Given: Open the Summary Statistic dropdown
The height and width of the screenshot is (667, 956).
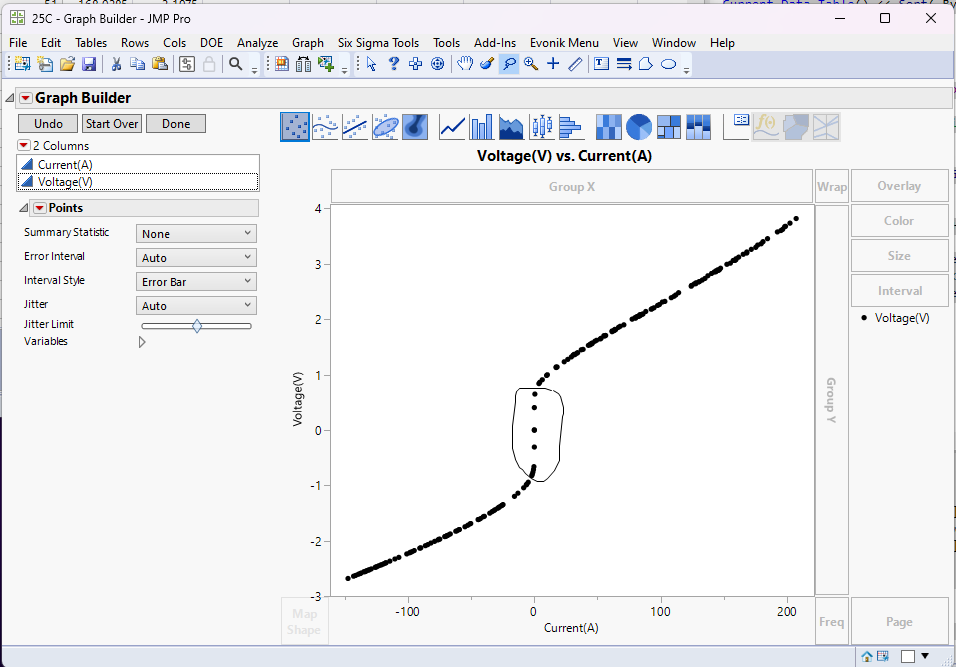Looking at the screenshot, I should (x=196, y=234).
